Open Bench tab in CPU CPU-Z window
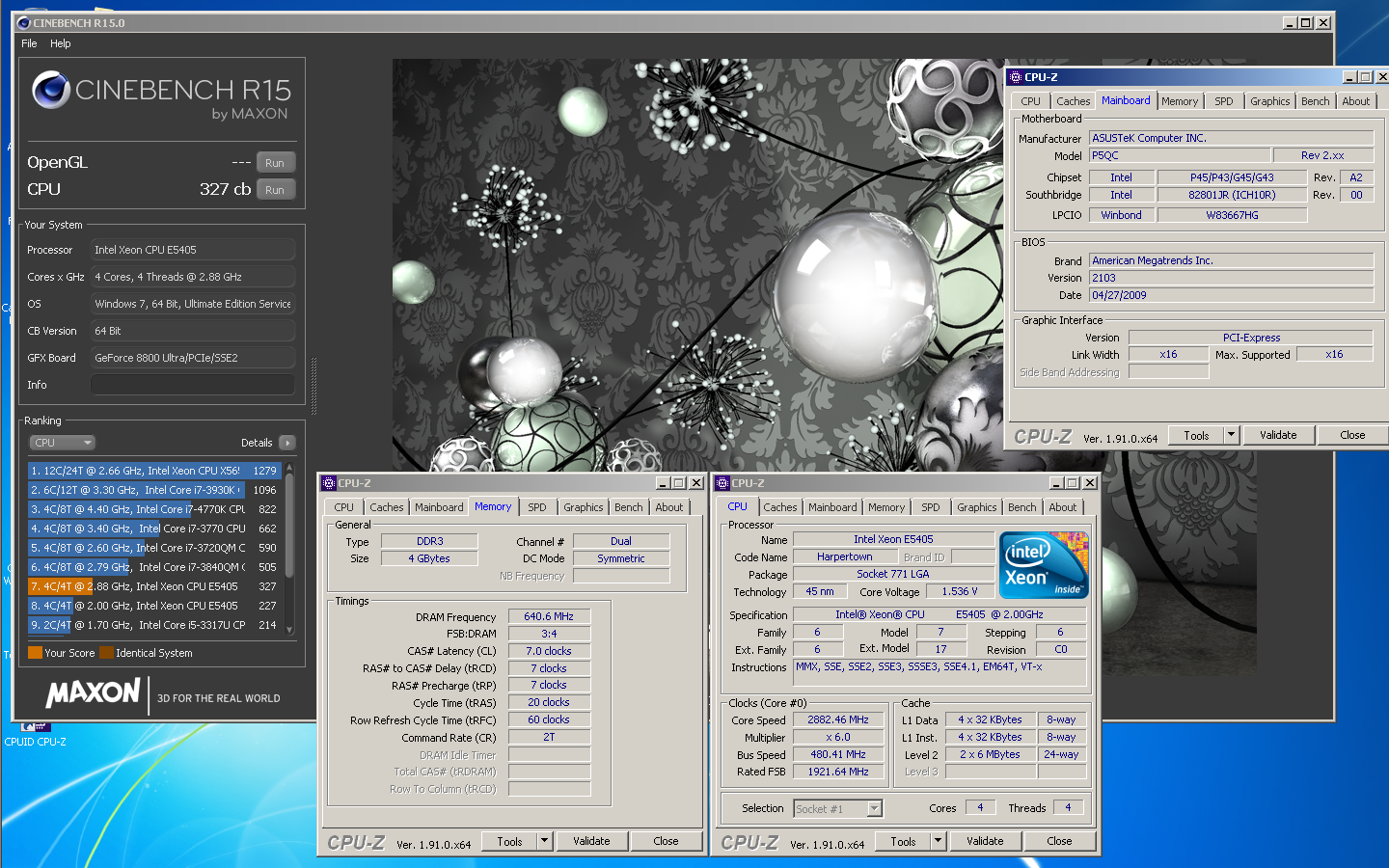Screen dimensions: 1389x868 coord(1021,507)
